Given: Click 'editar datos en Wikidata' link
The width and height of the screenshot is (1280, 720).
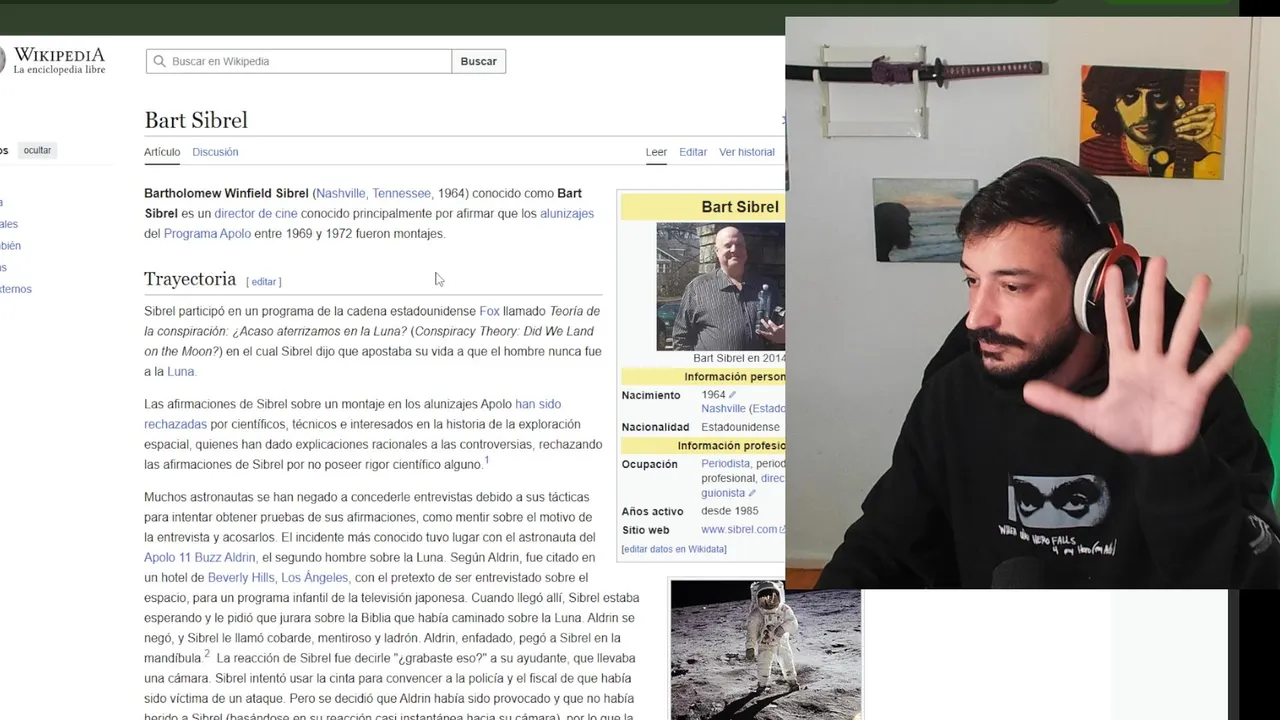Looking at the screenshot, I should coord(674,549).
